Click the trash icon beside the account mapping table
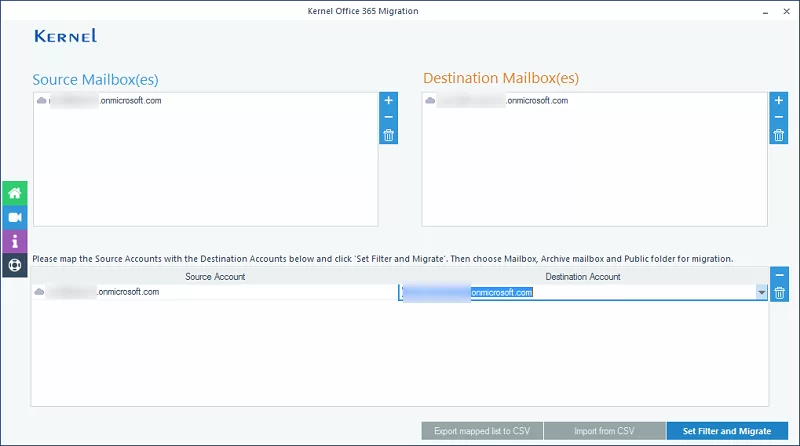The width and height of the screenshot is (800, 446). 779,293
